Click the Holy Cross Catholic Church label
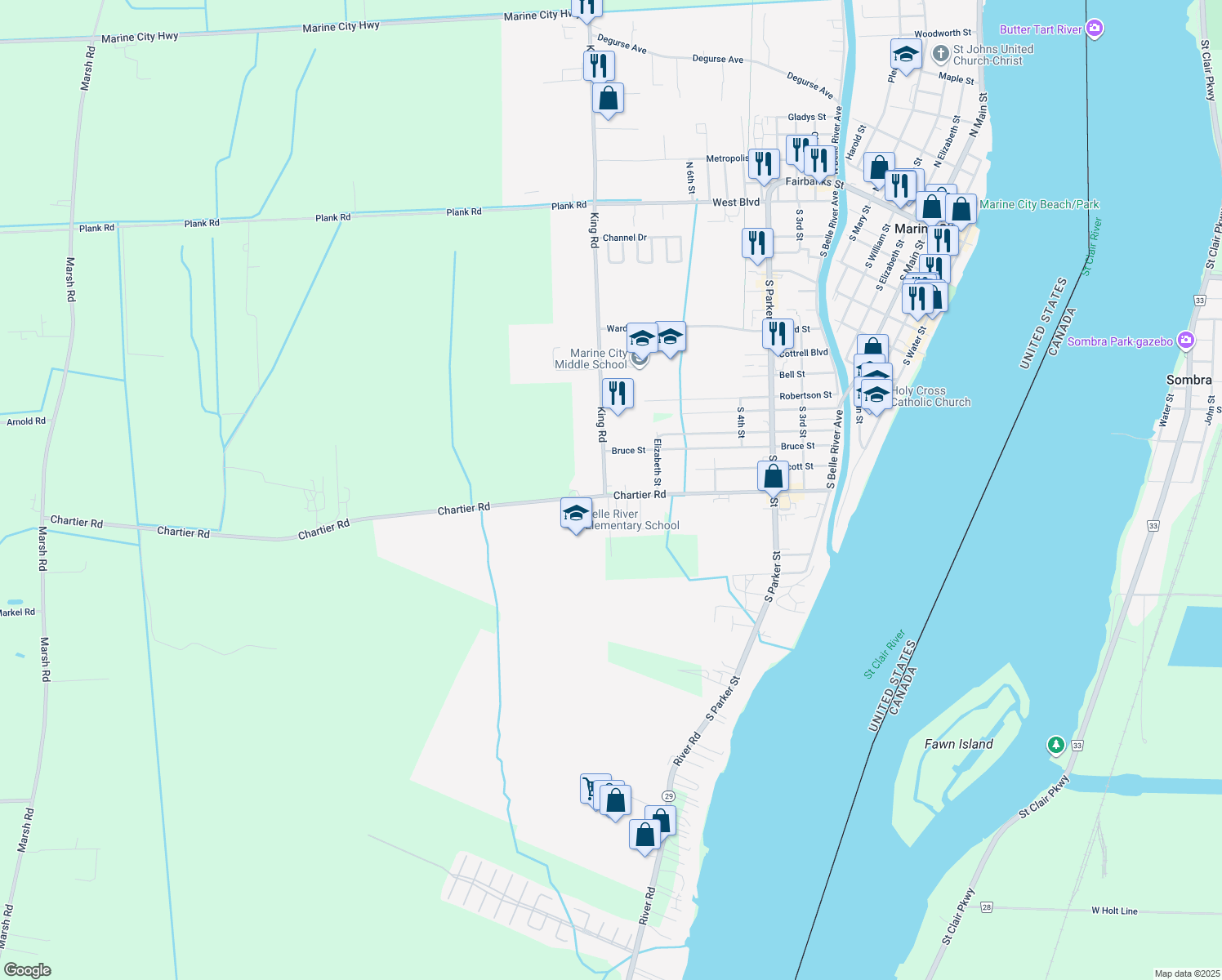Image resolution: width=1222 pixels, height=980 pixels. pyautogui.click(x=930, y=397)
